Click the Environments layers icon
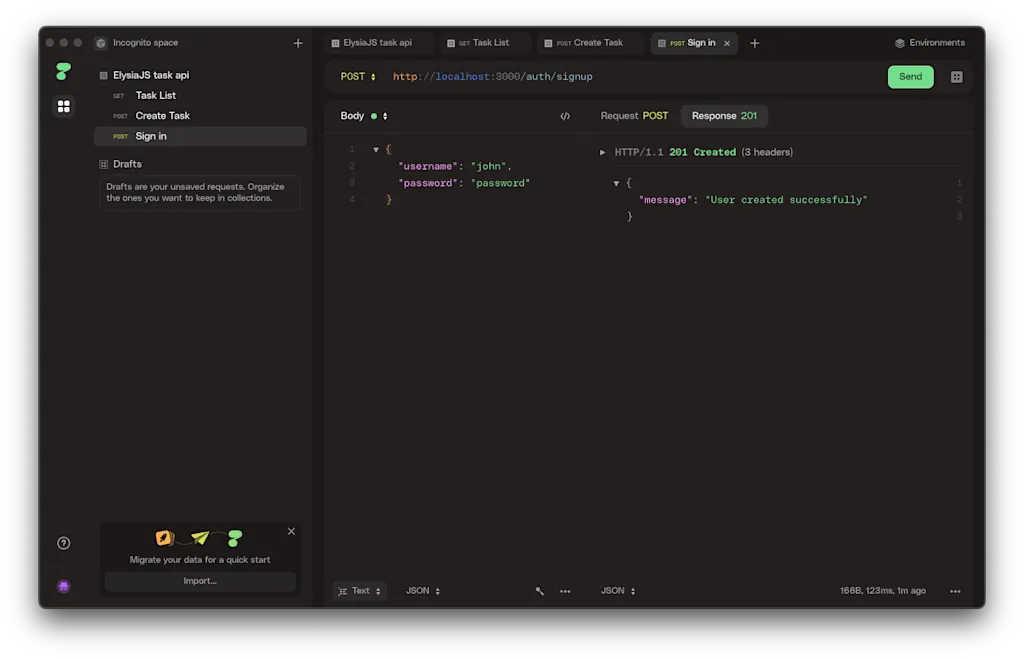 (x=899, y=43)
